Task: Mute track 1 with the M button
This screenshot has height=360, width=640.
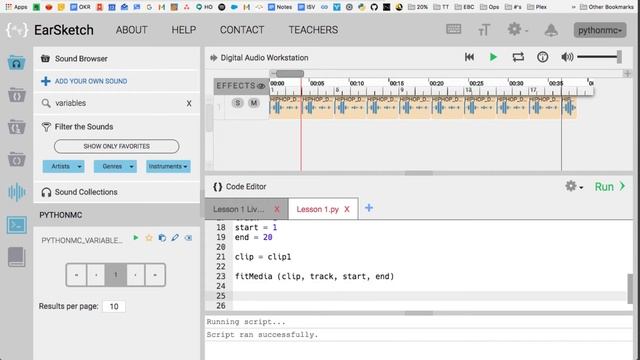Action: click(x=253, y=103)
